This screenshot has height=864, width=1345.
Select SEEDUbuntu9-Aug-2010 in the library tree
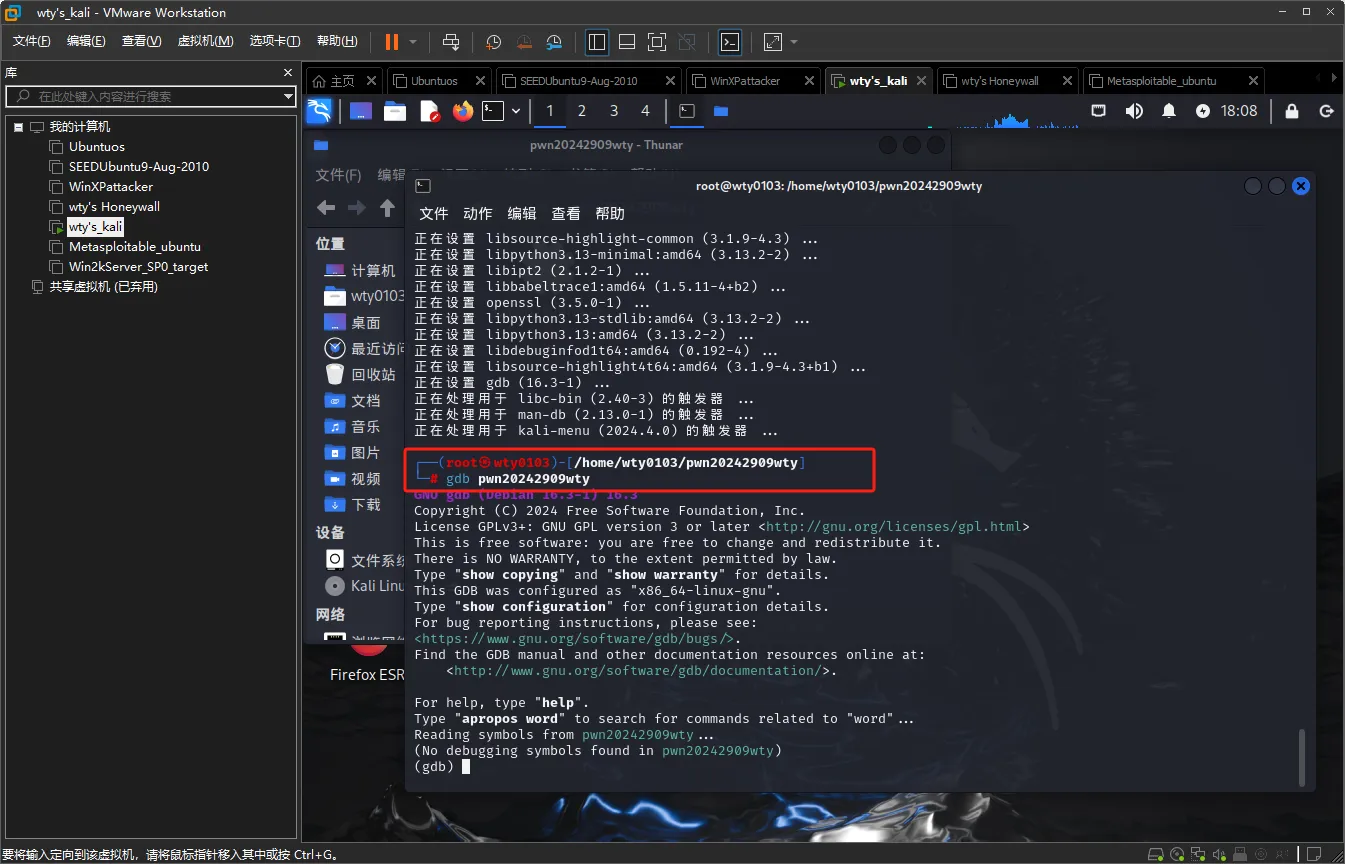pyautogui.click(x=139, y=167)
